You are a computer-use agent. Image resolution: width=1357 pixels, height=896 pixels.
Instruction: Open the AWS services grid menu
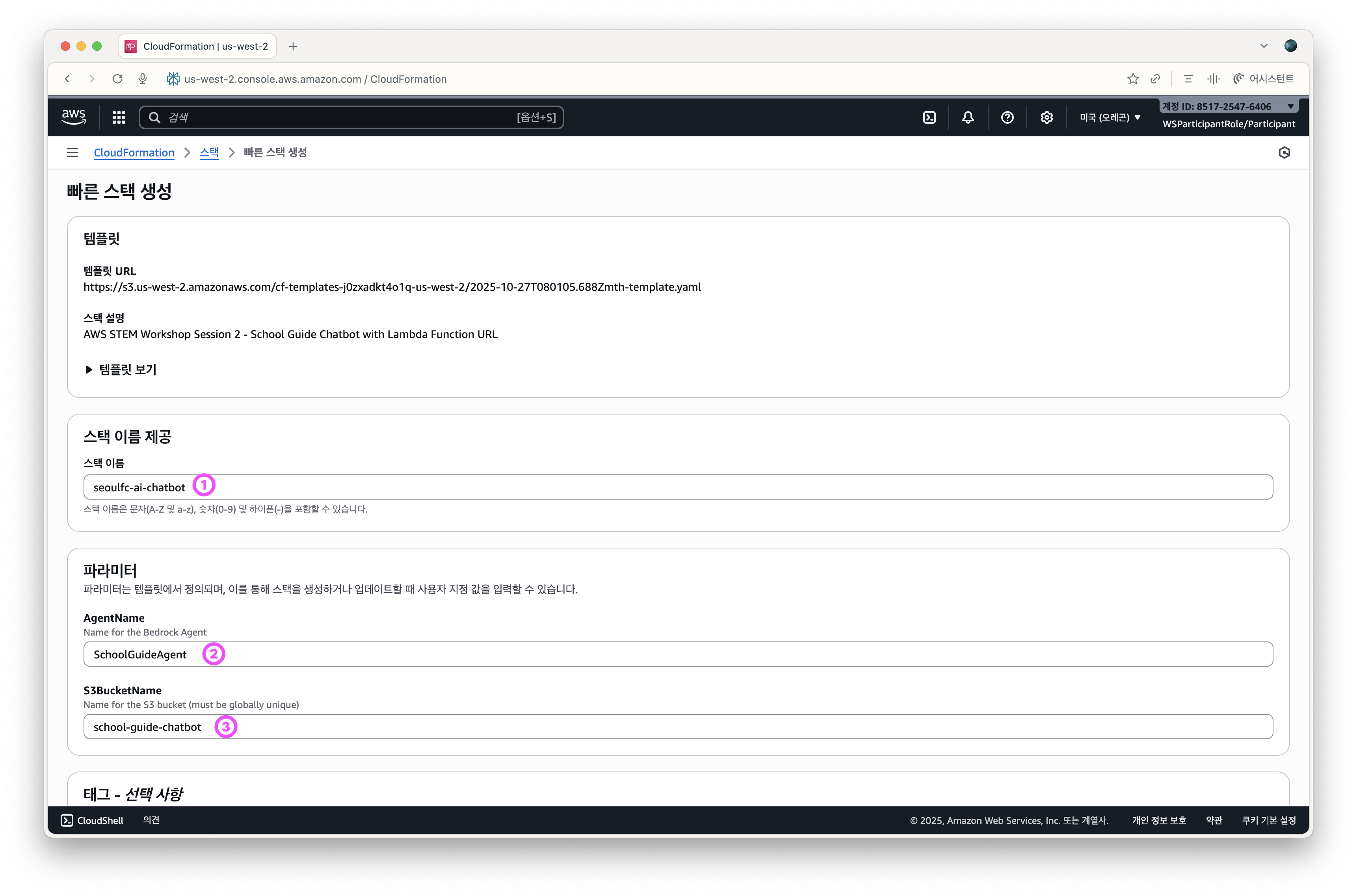coord(119,117)
